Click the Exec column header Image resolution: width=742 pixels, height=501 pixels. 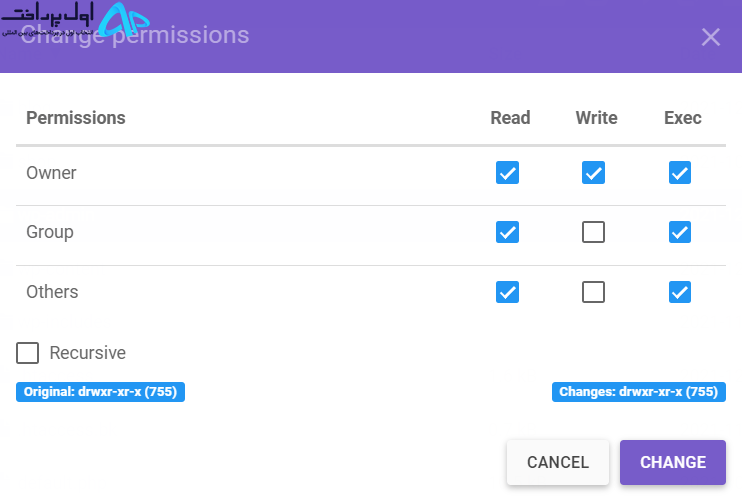coord(682,118)
